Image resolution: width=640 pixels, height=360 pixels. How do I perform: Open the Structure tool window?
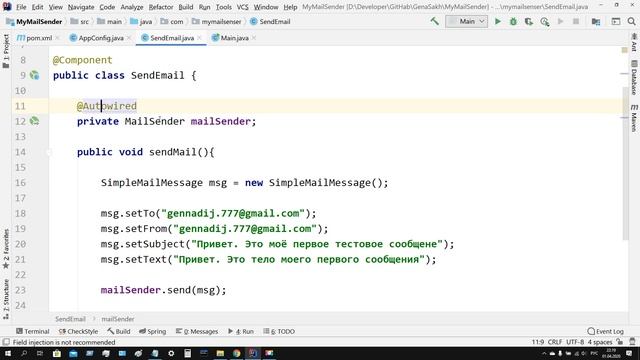[x=6, y=299]
